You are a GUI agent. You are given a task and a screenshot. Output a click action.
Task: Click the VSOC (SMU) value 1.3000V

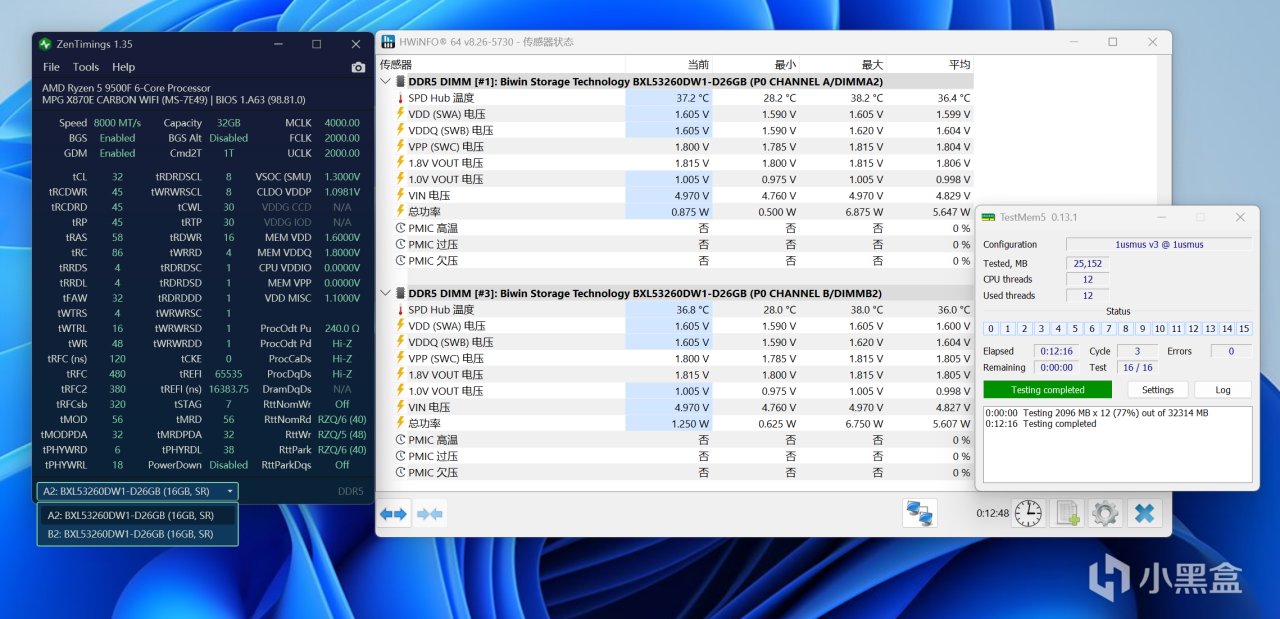click(x=341, y=177)
